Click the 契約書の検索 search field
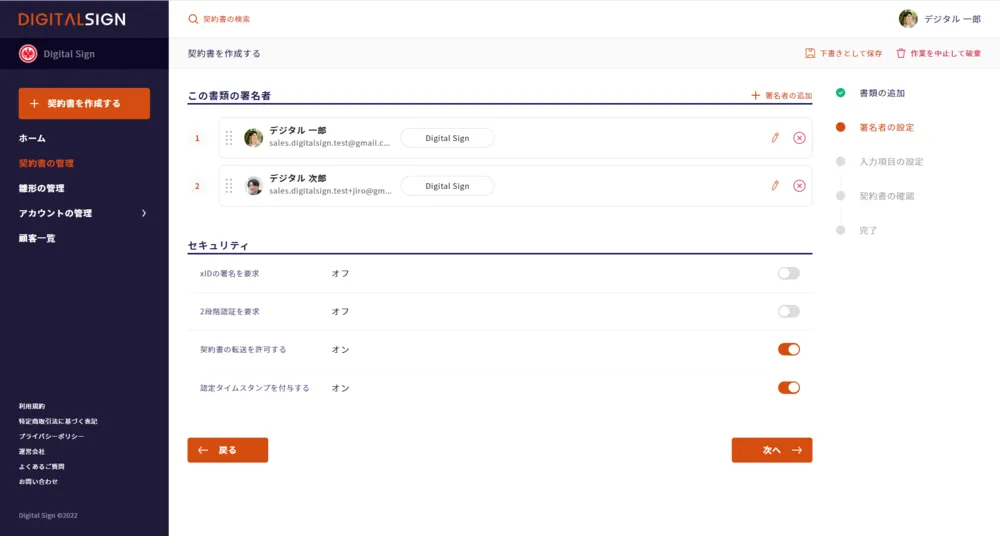This screenshot has width=1000, height=536. (240, 19)
